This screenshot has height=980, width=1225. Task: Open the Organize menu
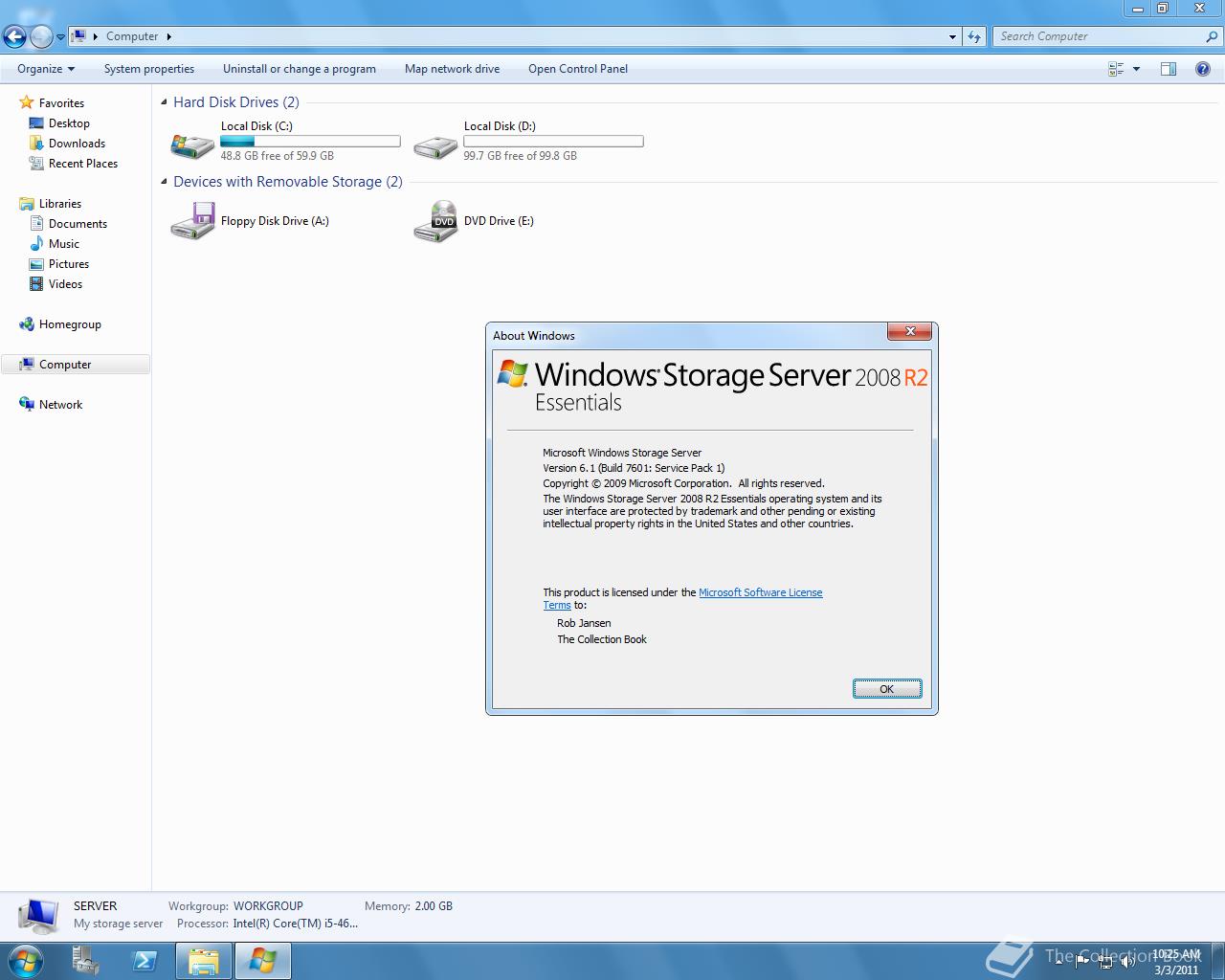[x=46, y=69]
